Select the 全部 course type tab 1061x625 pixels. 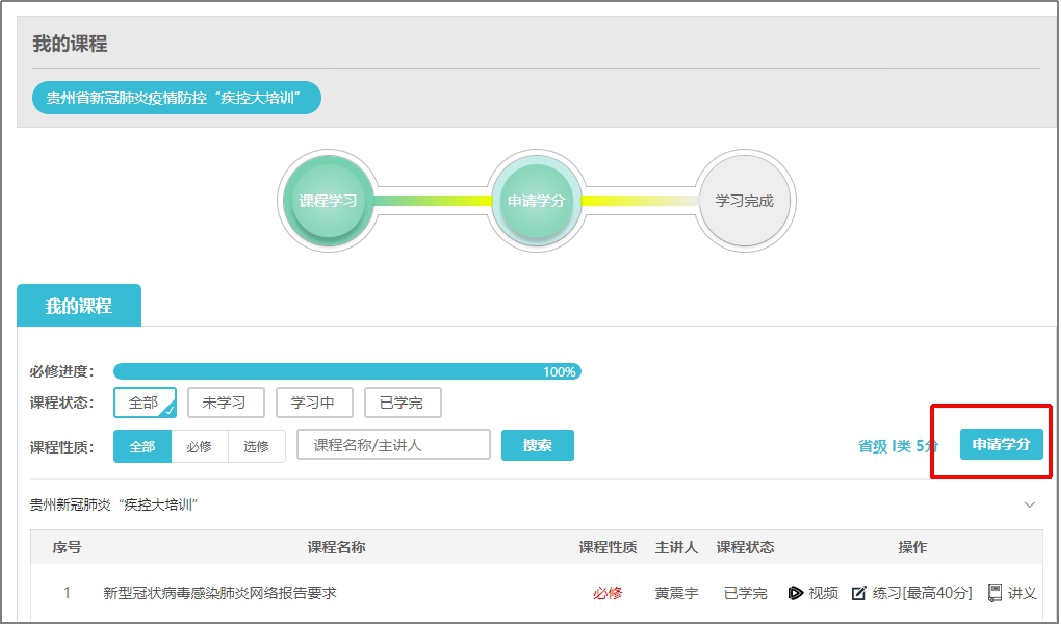[142, 446]
